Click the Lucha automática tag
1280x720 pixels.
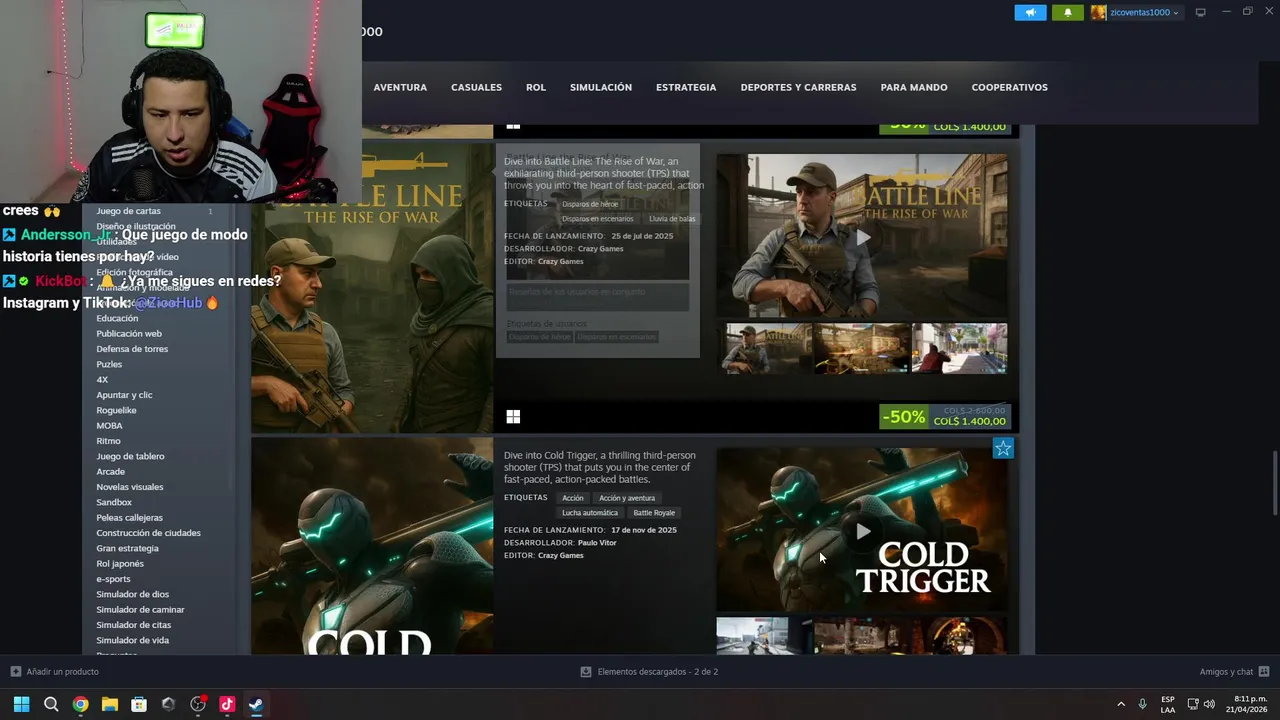coord(590,513)
